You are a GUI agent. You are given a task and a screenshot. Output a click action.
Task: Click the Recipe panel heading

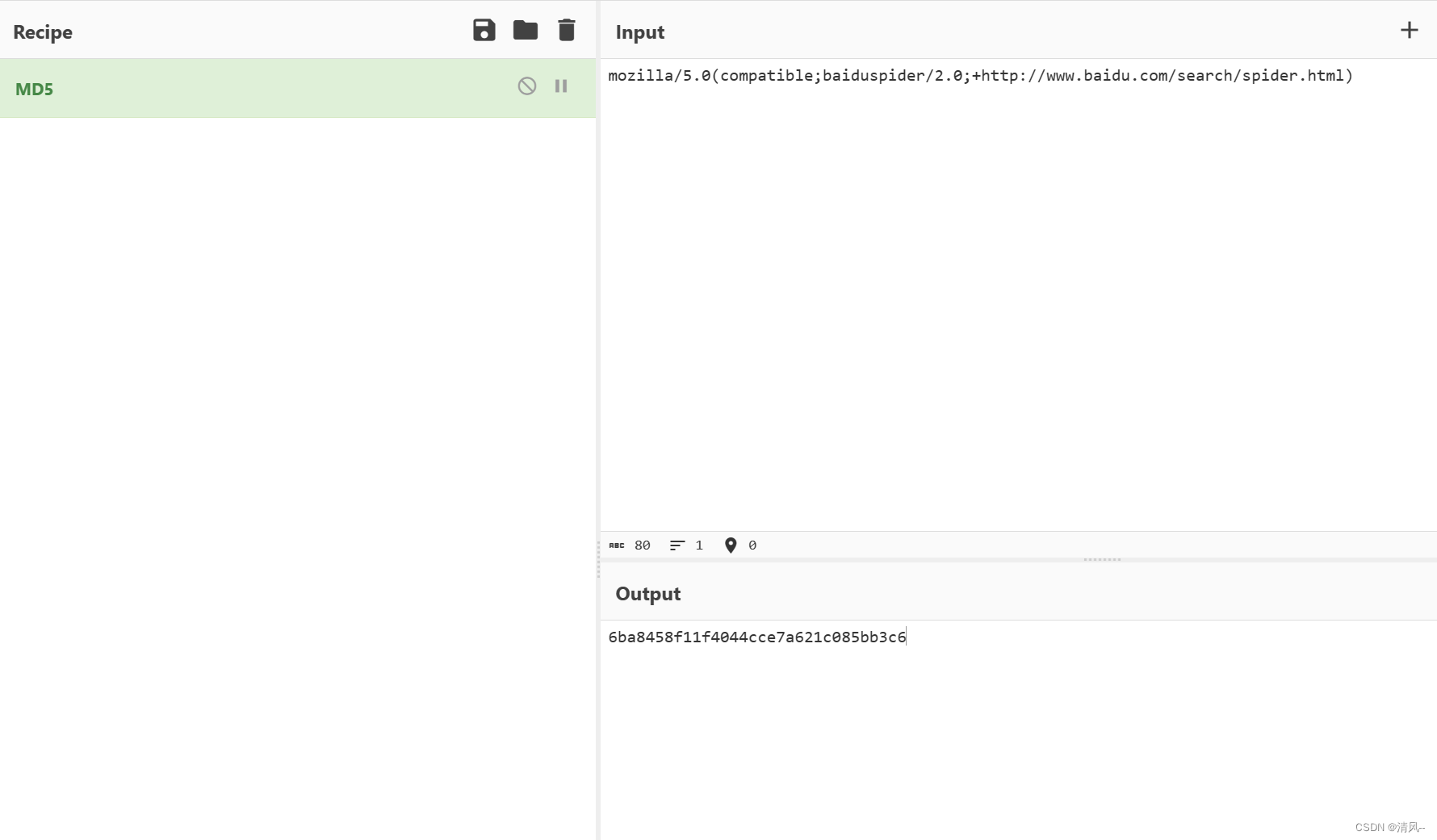43,32
